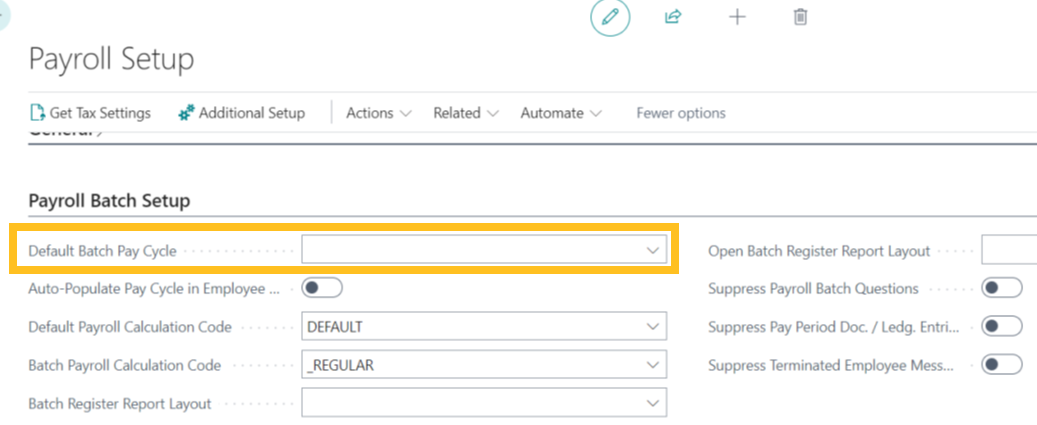Image resolution: width=1037 pixels, height=425 pixels.
Task: Open the Actions menu
Action: pos(378,113)
